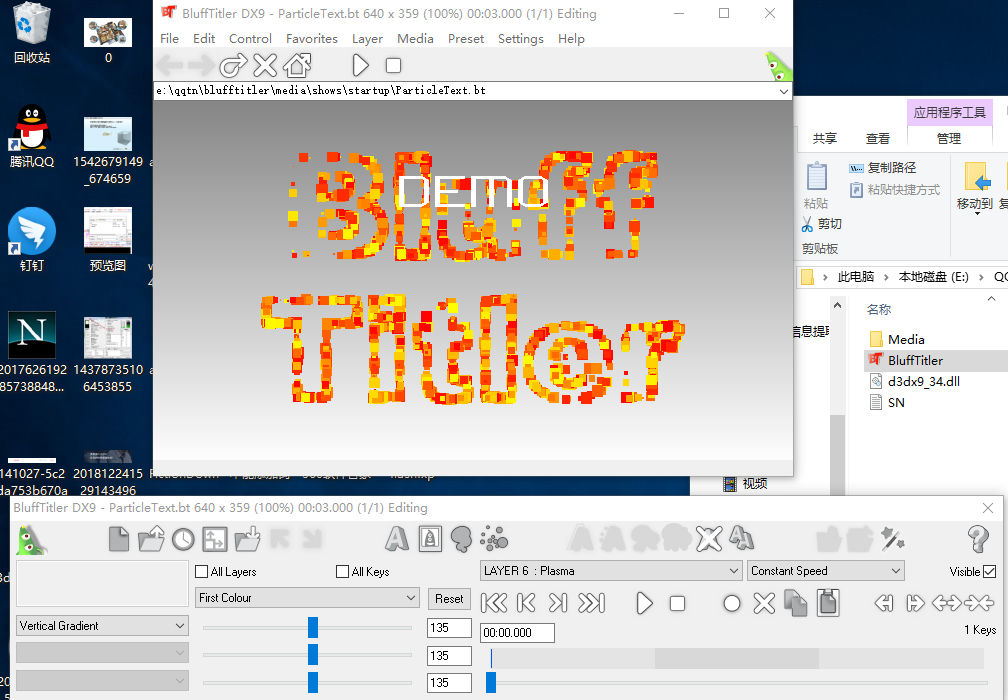Delete the current key

click(x=764, y=604)
